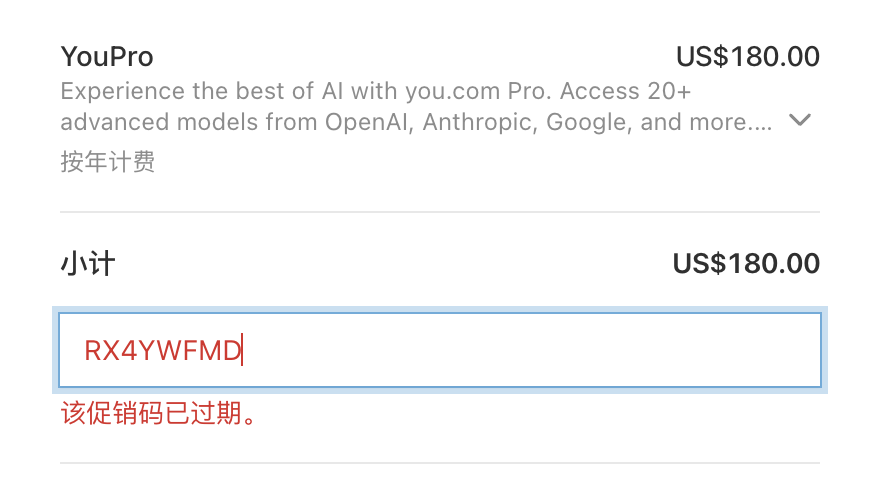The width and height of the screenshot is (888, 490).
Task: Focus the promo code input field
Action: (x=439, y=350)
